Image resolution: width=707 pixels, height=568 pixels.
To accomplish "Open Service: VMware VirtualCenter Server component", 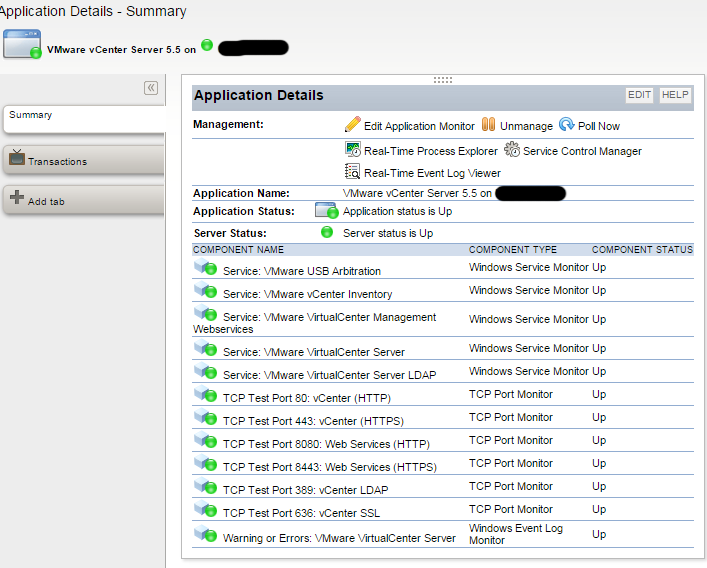I will 314,352.
